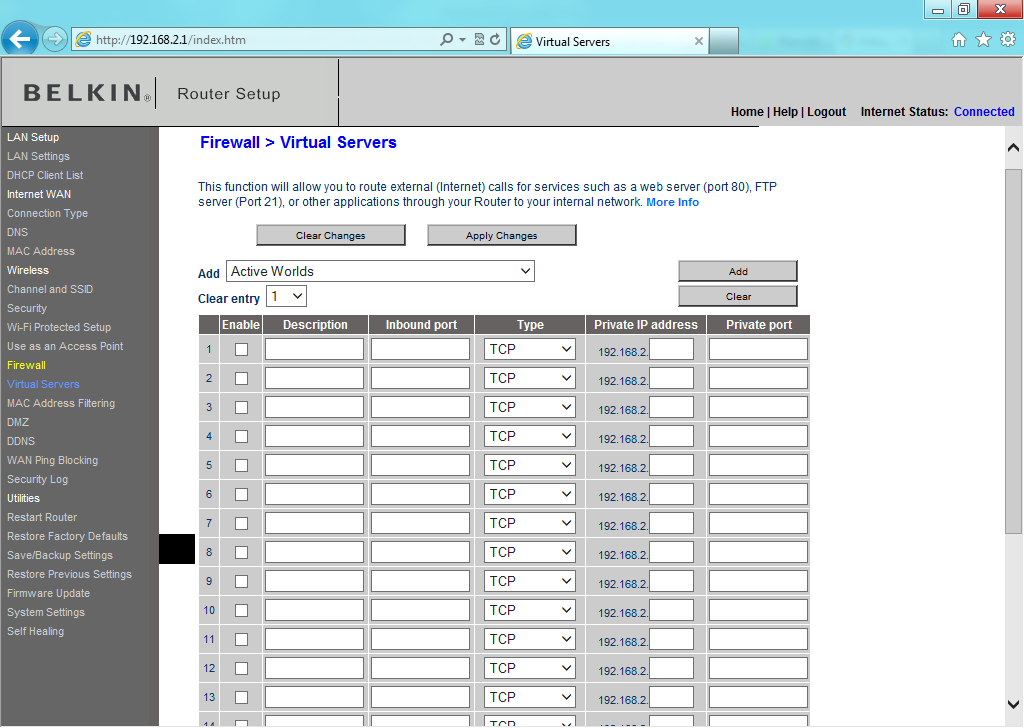Open MAC Address Filtering in sidebar
The width and height of the screenshot is (1024, 728).
tap(61, 404)
